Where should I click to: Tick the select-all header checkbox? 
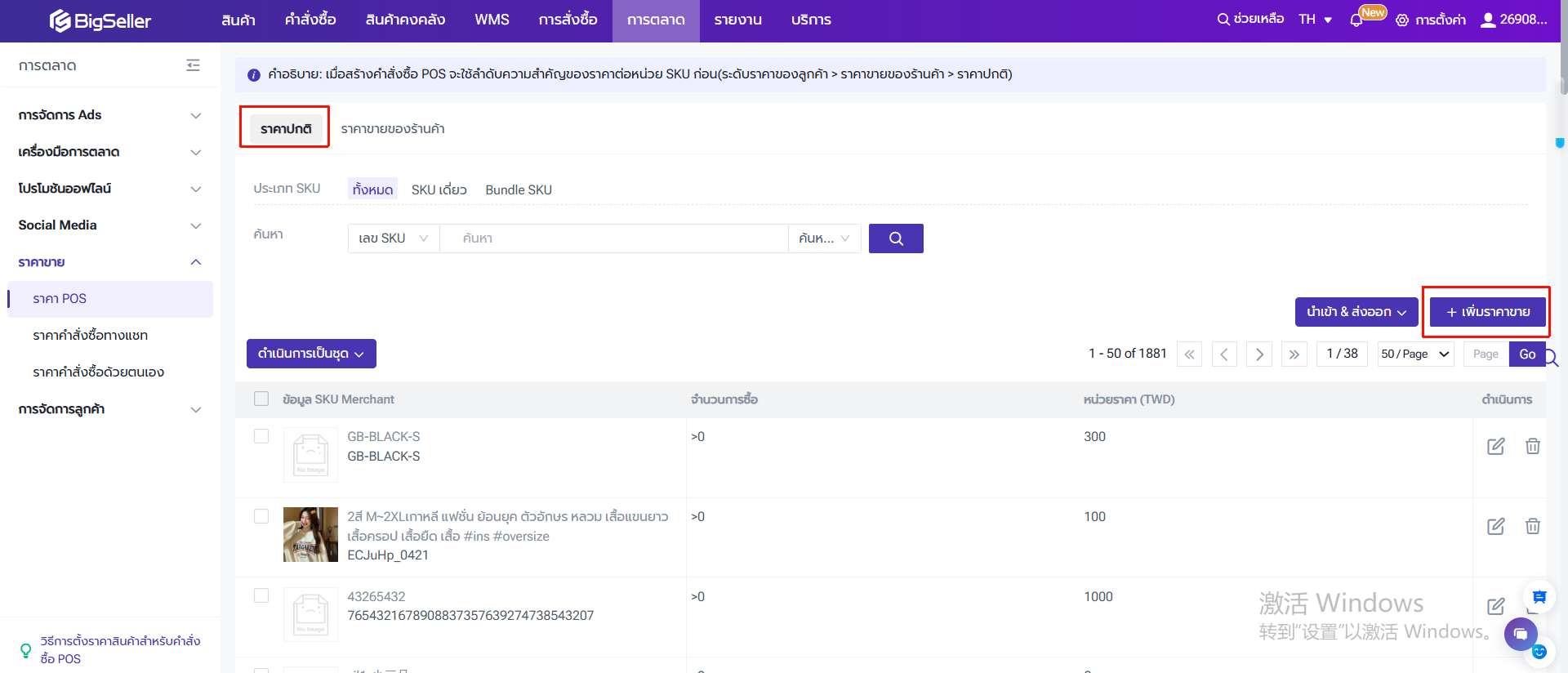click(261, 399)
